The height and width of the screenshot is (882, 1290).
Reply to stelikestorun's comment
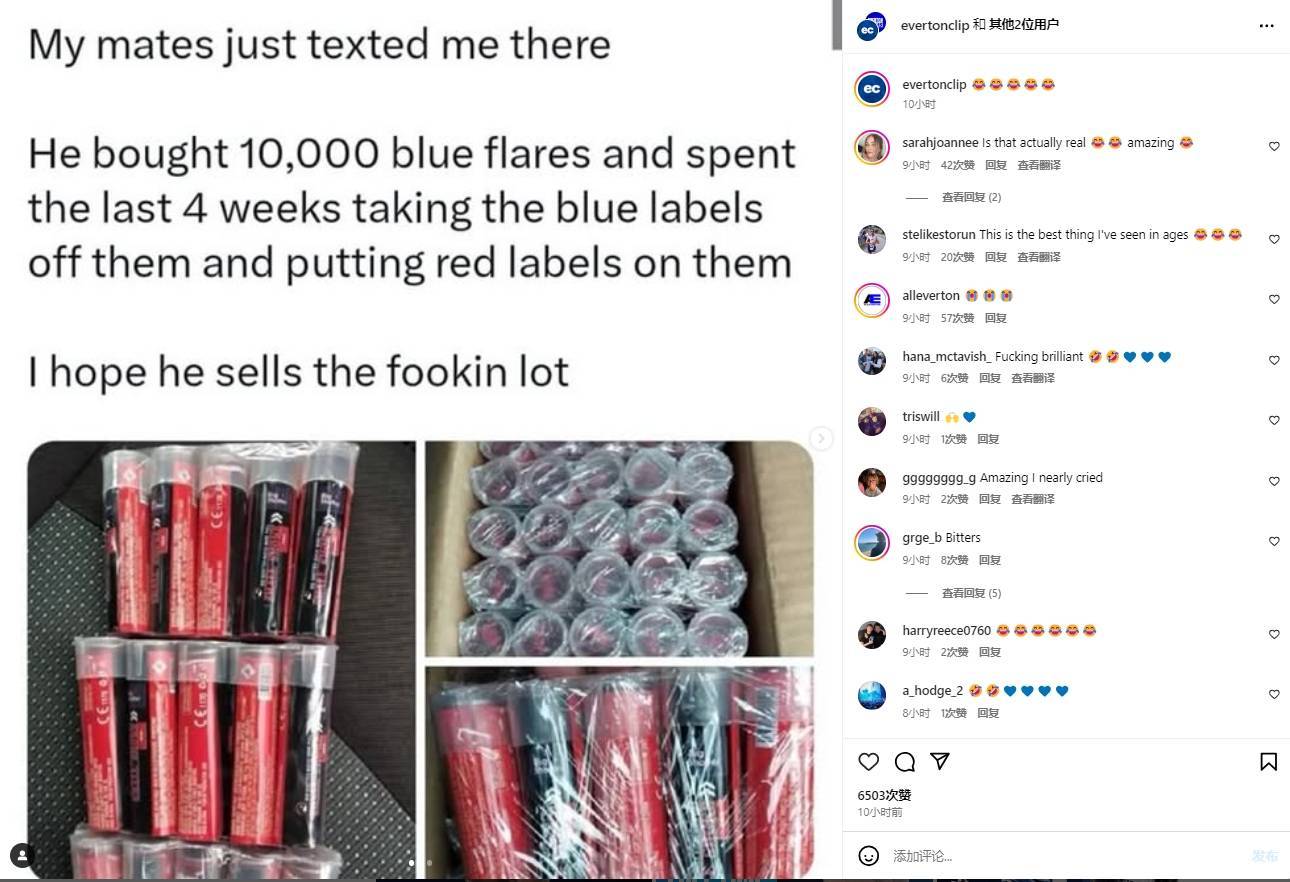coord(995,257)
